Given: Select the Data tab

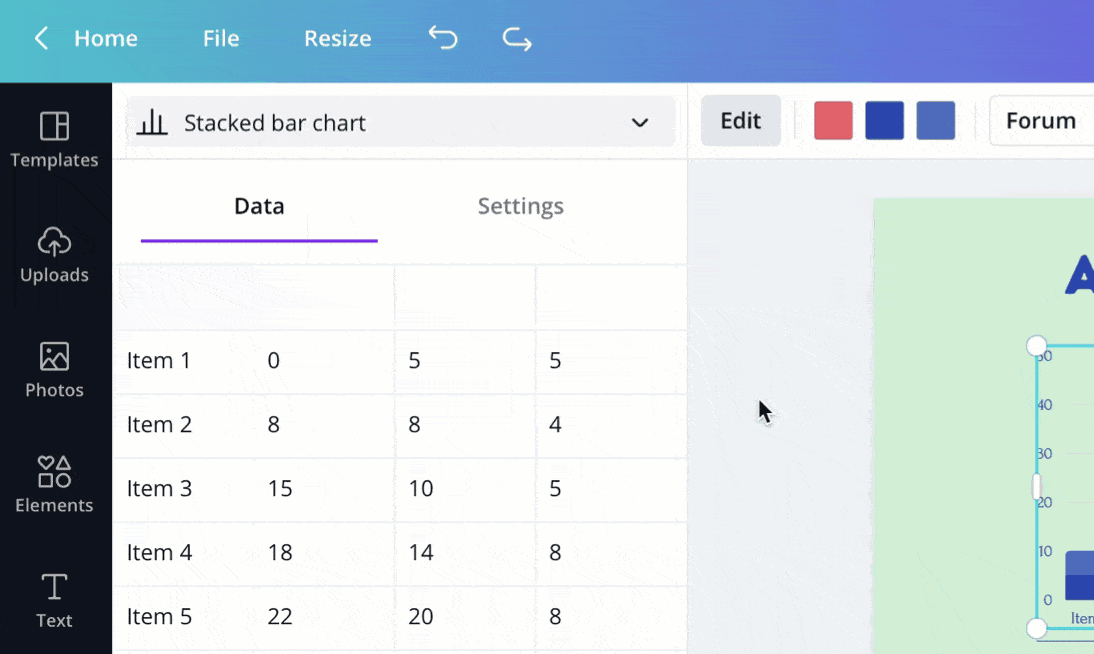Looking at the screenshot, I should [258, 206].
